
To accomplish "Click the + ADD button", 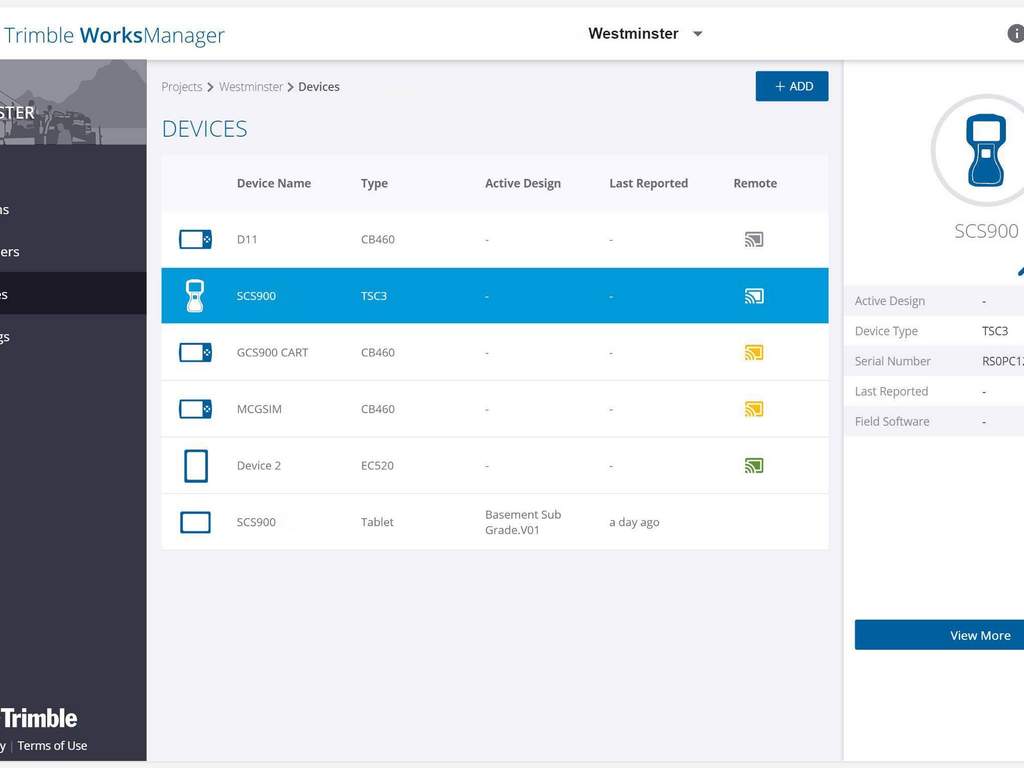I will coord(792,86).
